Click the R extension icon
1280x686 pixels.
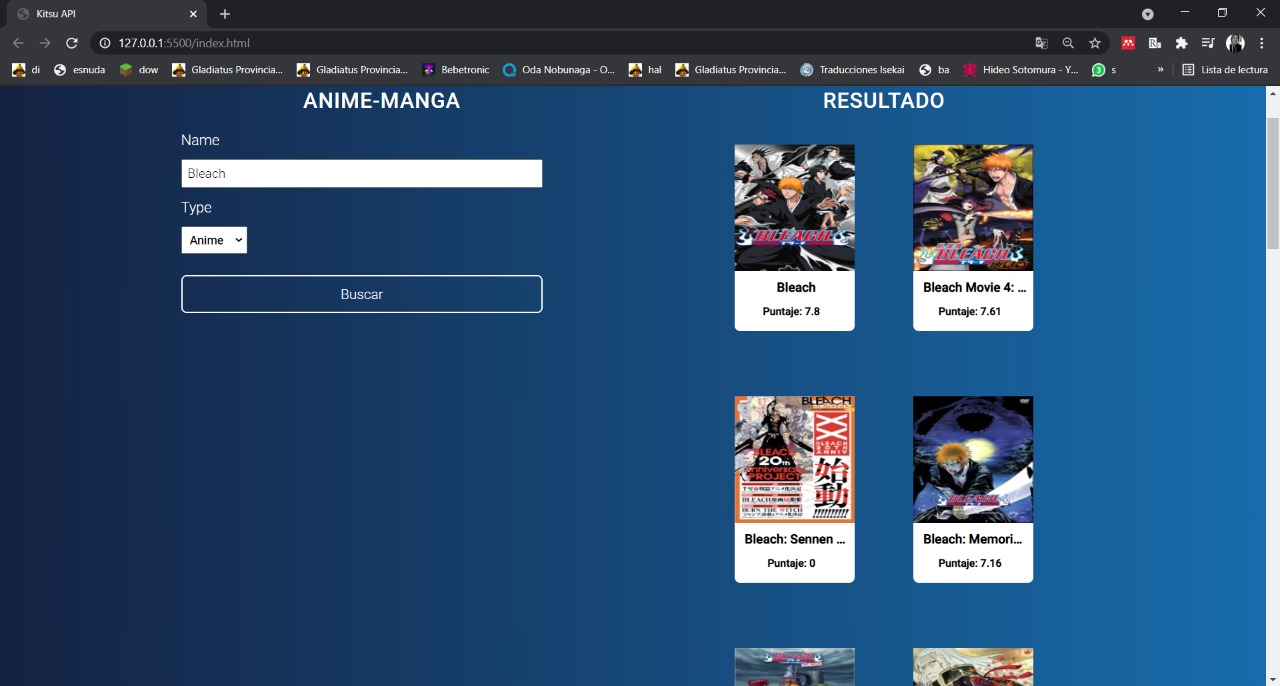[1155, 43]
